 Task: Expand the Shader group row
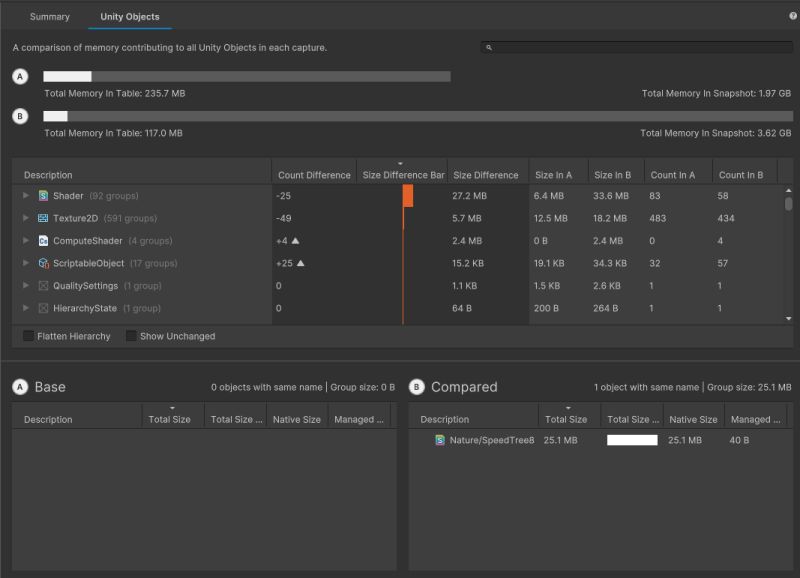point(25,194)
